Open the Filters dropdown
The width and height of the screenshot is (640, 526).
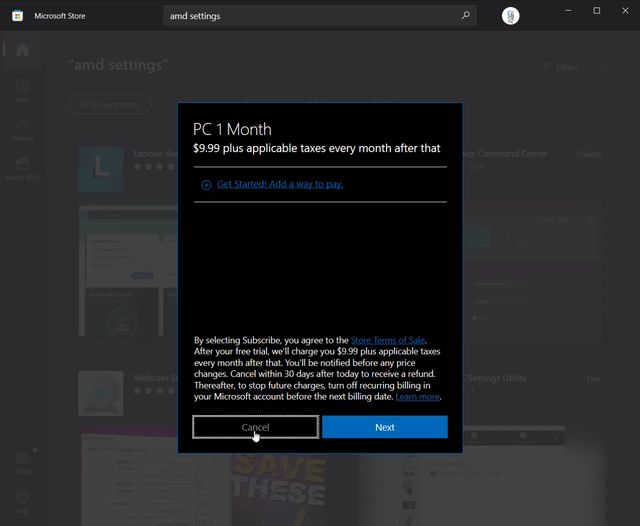pos(574,67)
